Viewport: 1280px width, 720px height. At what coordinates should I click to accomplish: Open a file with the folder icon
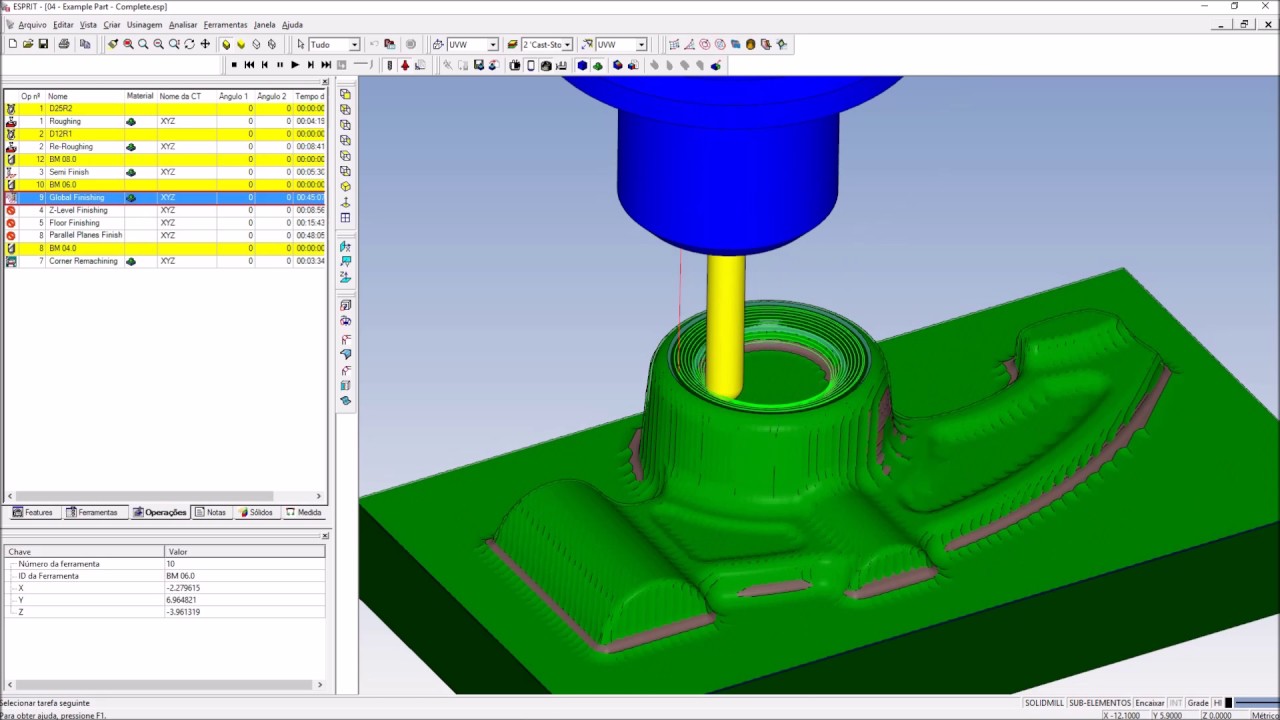(x=28, y=44)
